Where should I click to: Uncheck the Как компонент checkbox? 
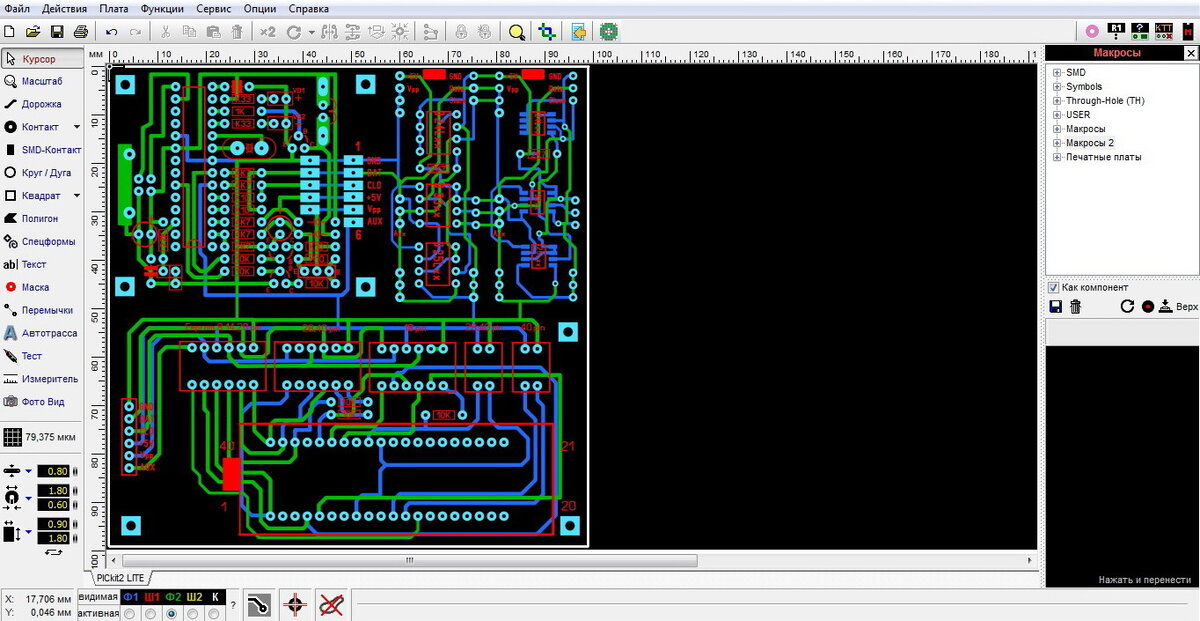tap(1054, 288)
